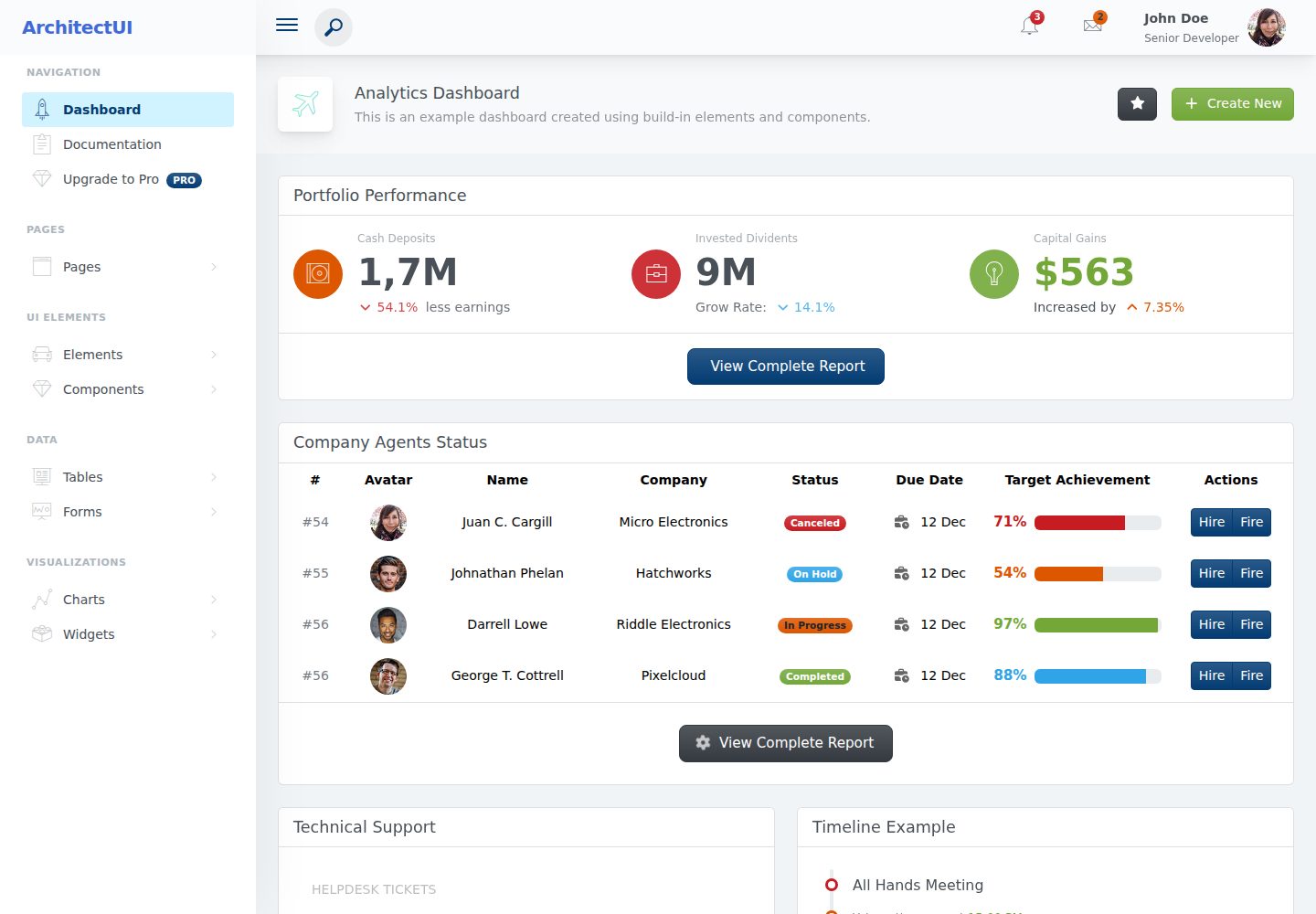Click the star favorite button
This screenshot has height=914, width=1316.
click(1137, 103)
